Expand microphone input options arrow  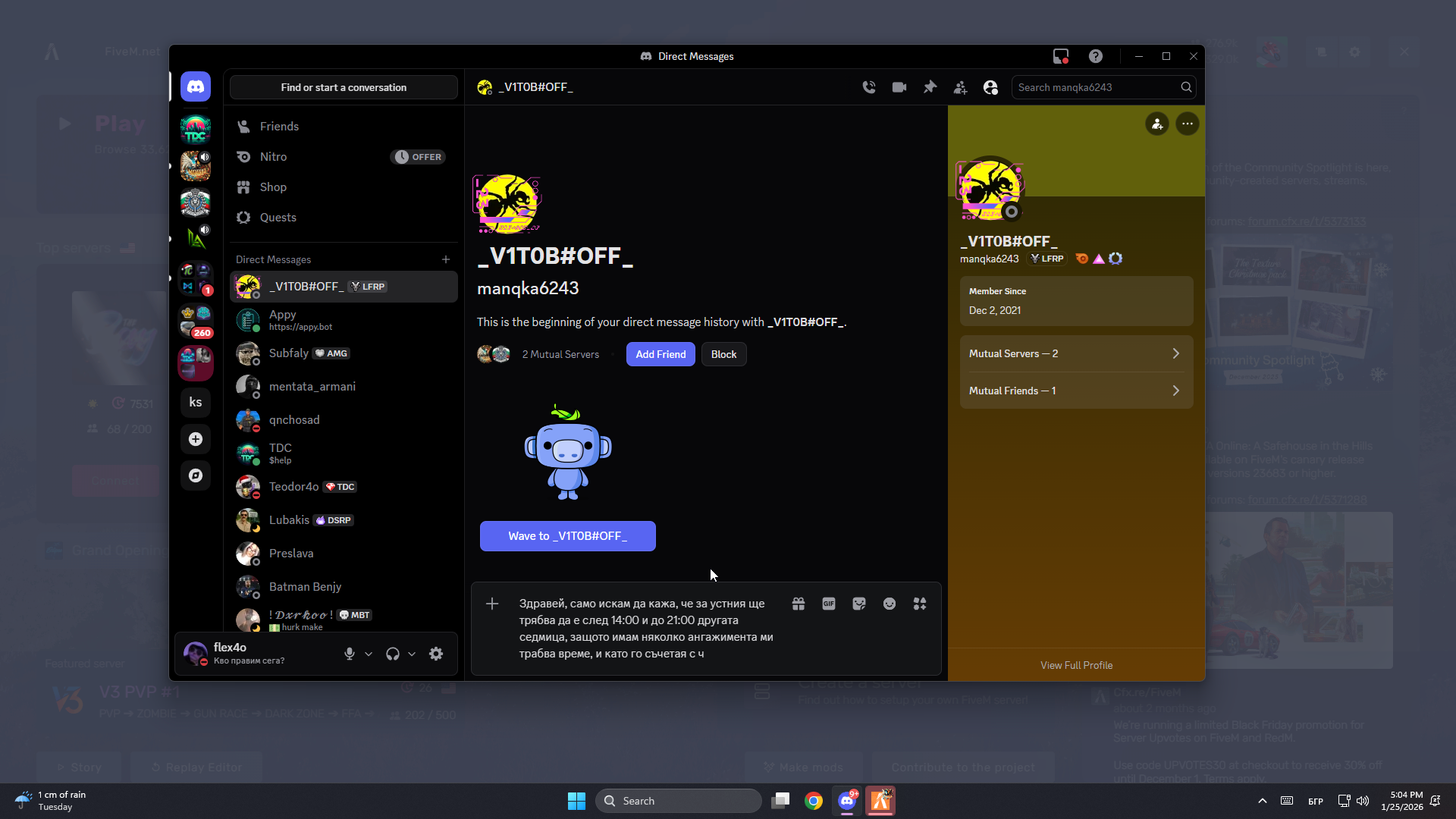point(369,654)
